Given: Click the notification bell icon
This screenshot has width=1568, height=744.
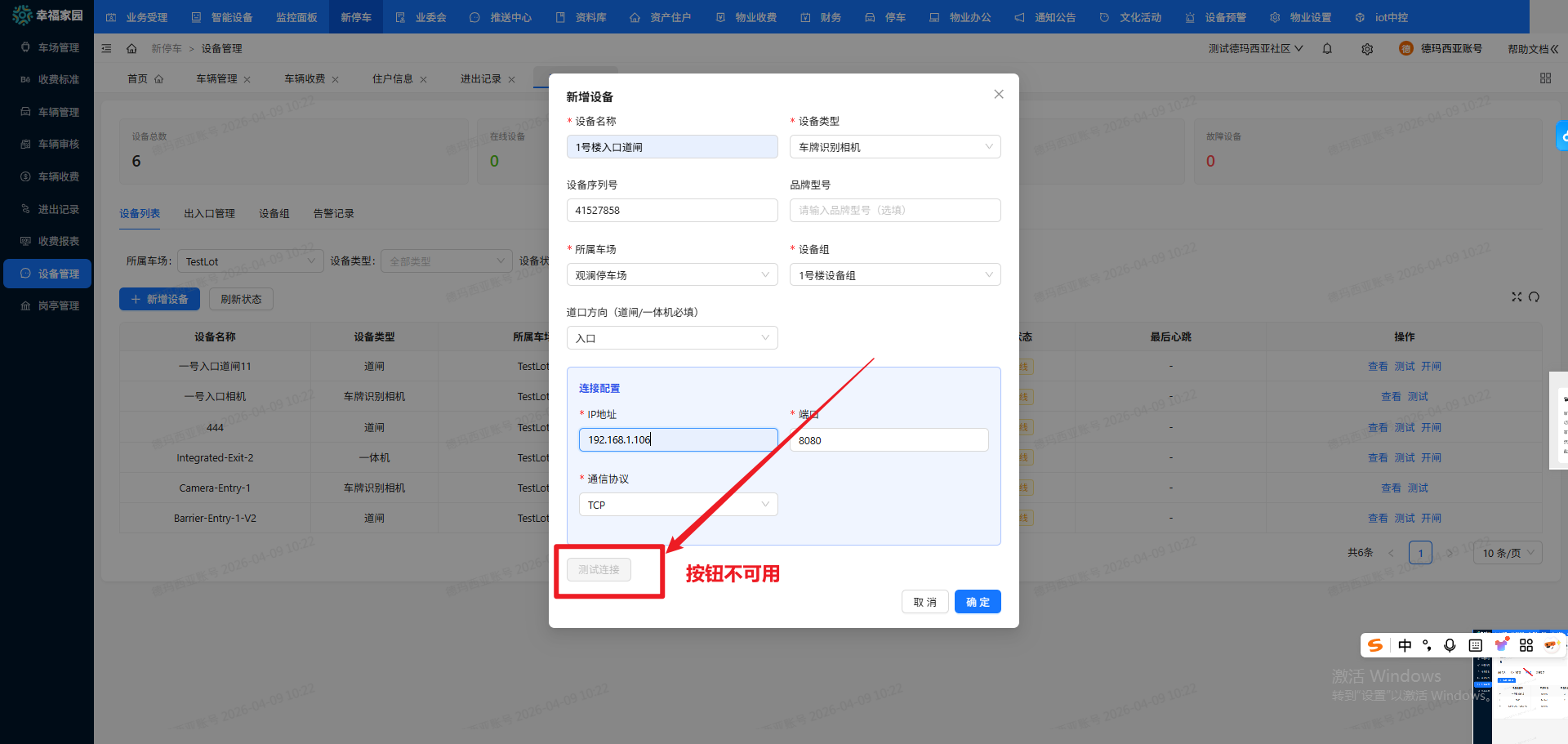Looking at the screenshot, I should pos(1327,49).
